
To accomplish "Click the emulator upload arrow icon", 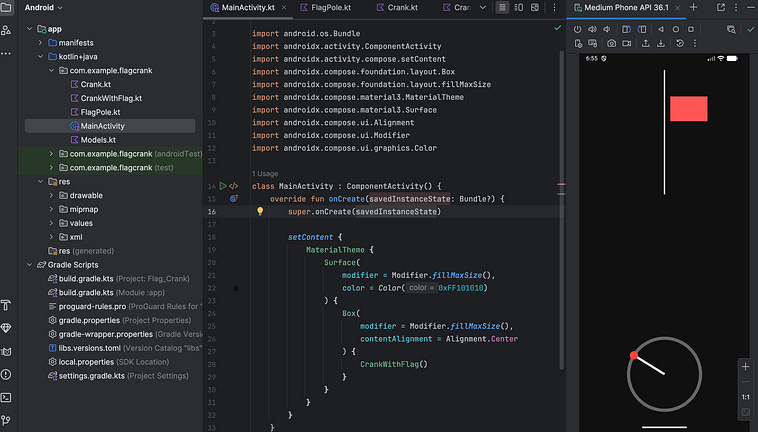I will pyautogui.click(x=645, y=43).
